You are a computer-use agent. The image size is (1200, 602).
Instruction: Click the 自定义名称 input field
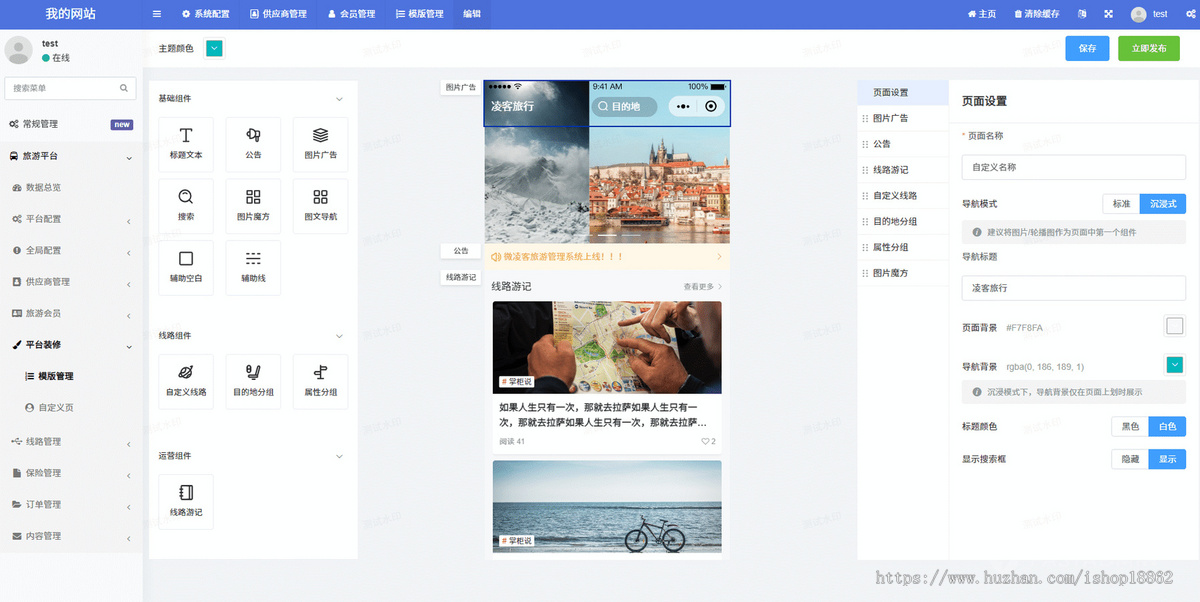tap(1073, 167)
